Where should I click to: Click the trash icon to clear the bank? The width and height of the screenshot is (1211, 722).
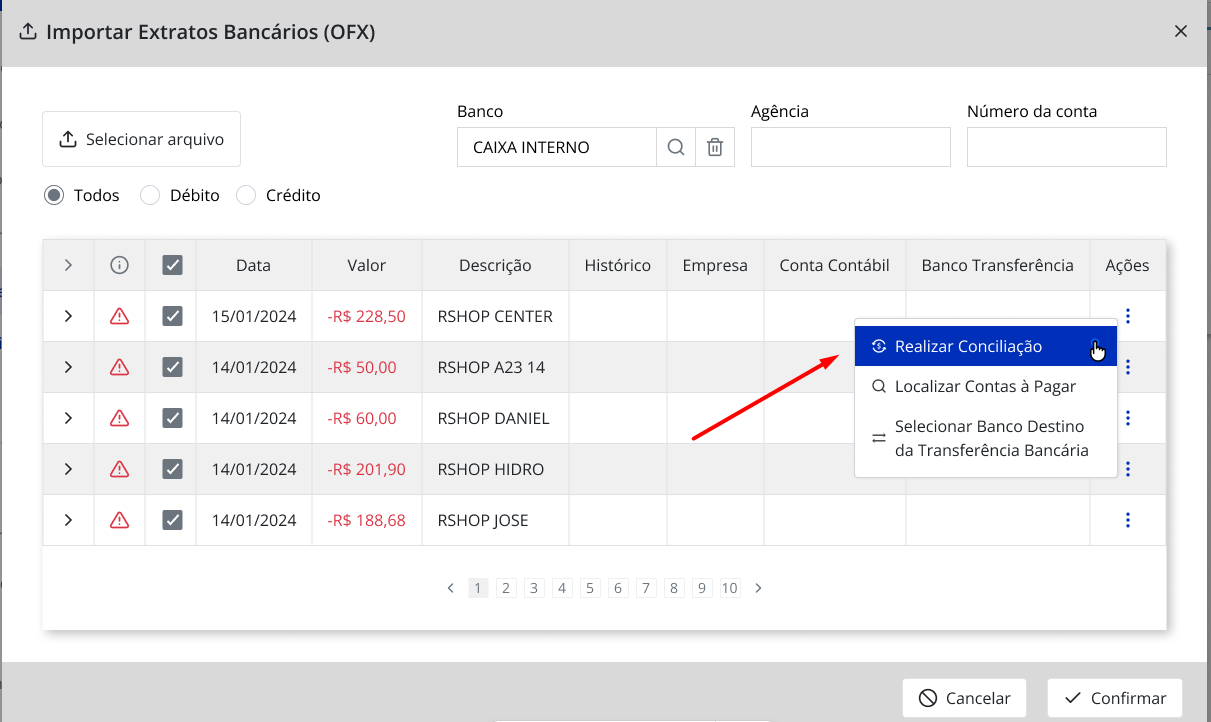coord(715,147)
